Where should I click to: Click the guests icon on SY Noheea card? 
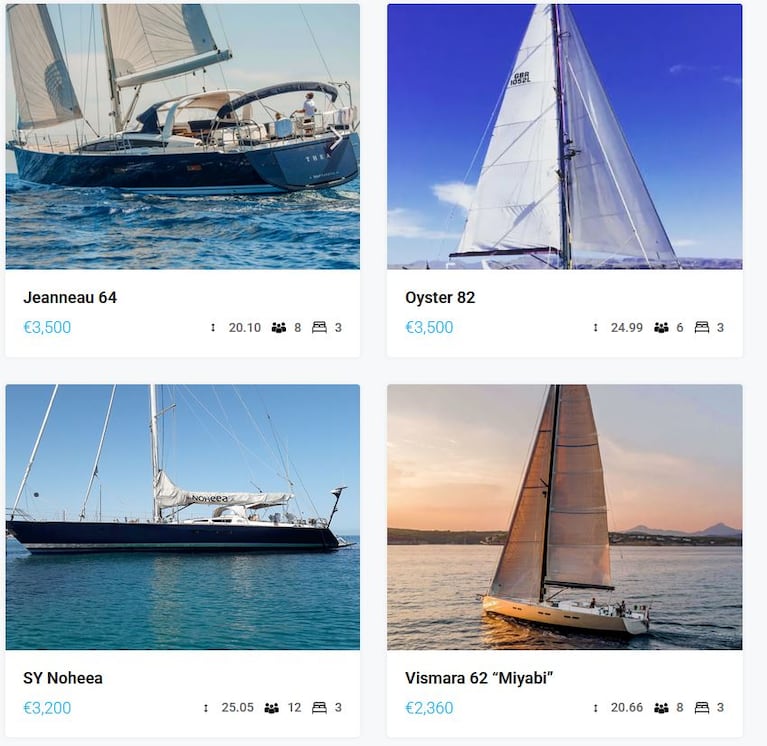point(271,707)
